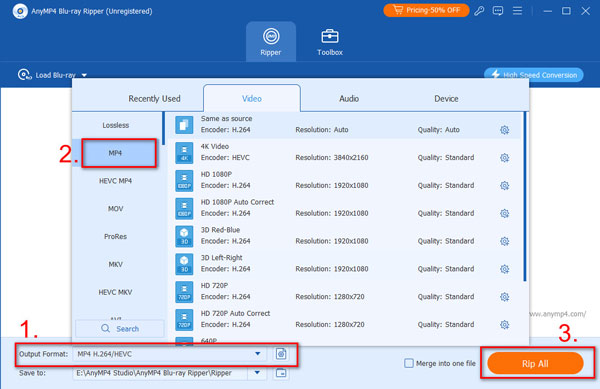Expand the Load Blu-ray dropdown arrow
This screenshot has height=389, width=600.
tap(84, 75)
